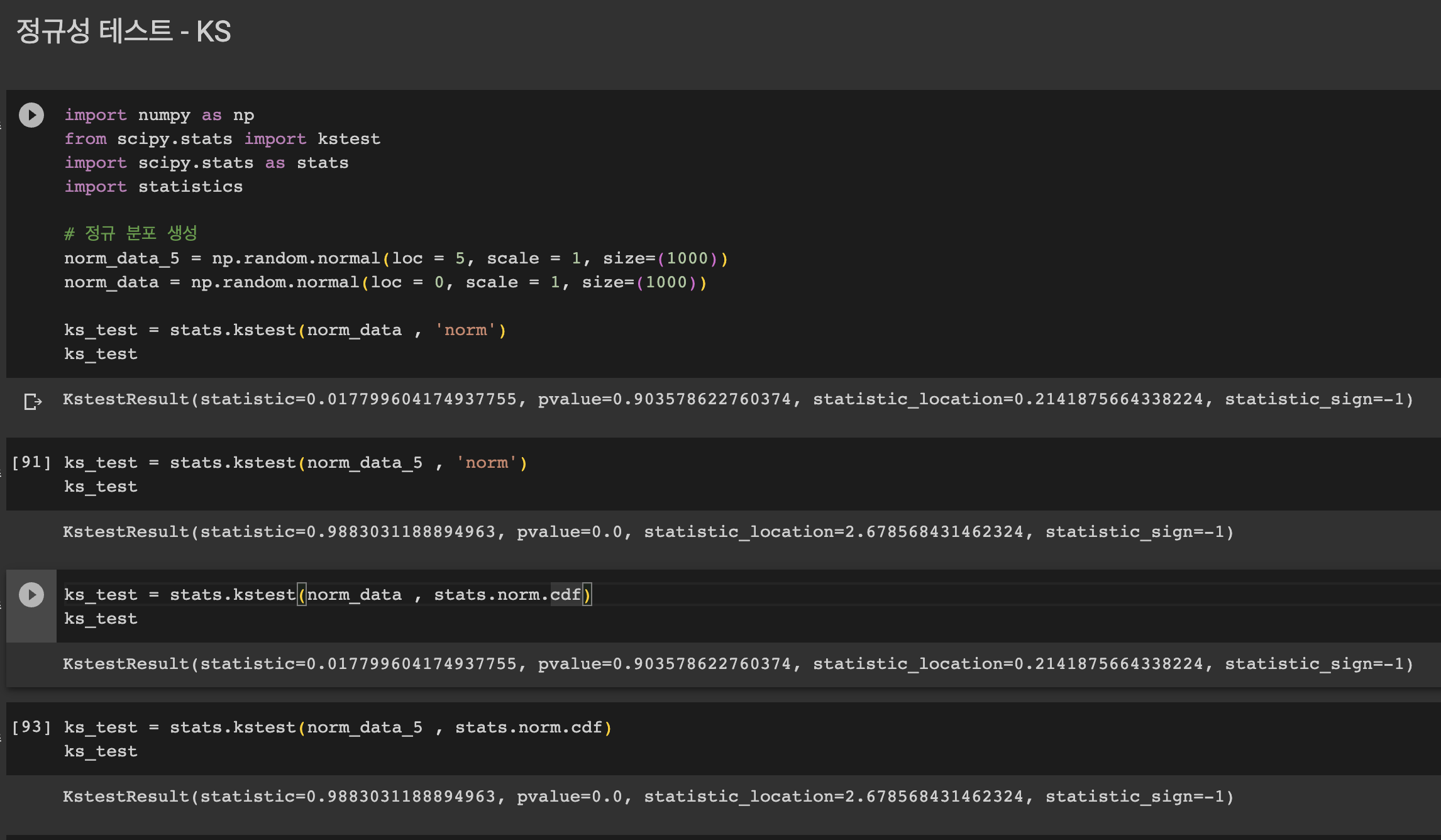This screenshot has height=840, width=1441.
Task: Click code in cell 91 testing norm_data_5
Action: pos(295,463)
